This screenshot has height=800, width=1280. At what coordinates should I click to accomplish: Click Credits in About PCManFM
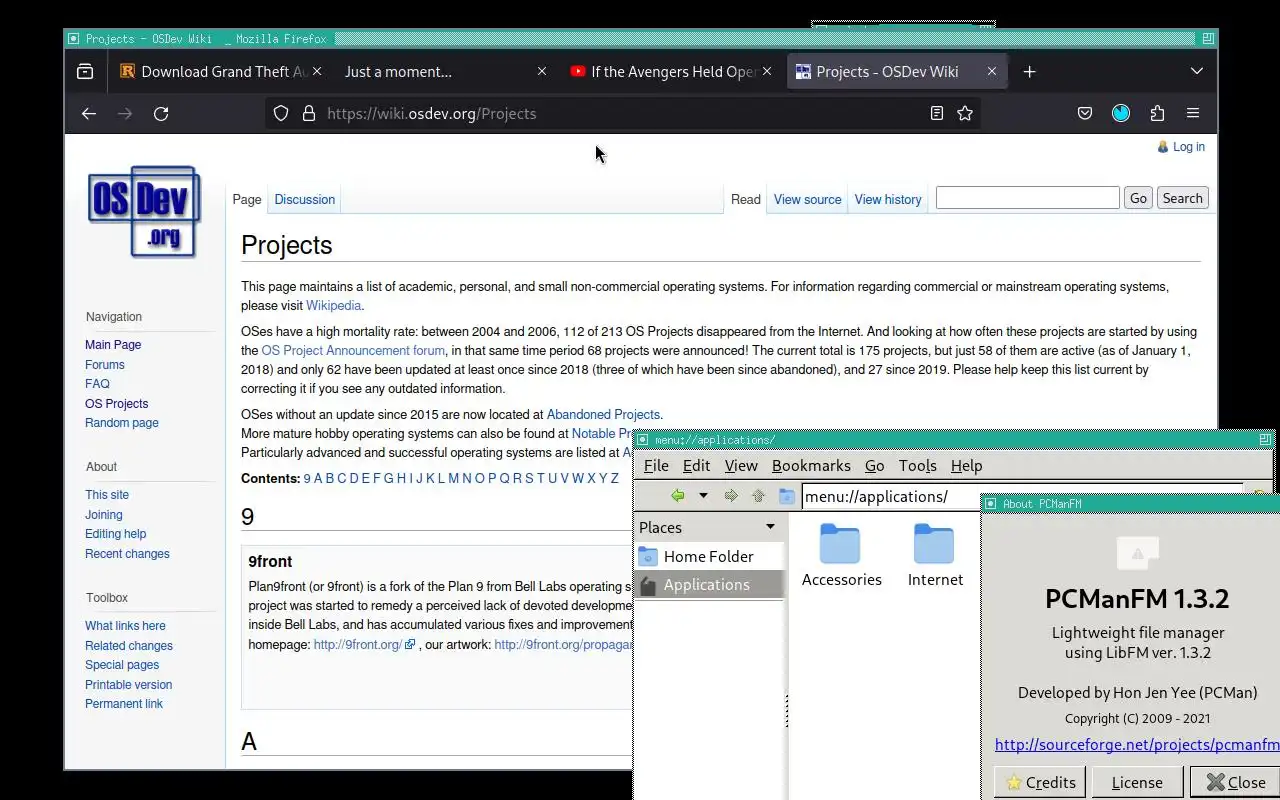1040,782
